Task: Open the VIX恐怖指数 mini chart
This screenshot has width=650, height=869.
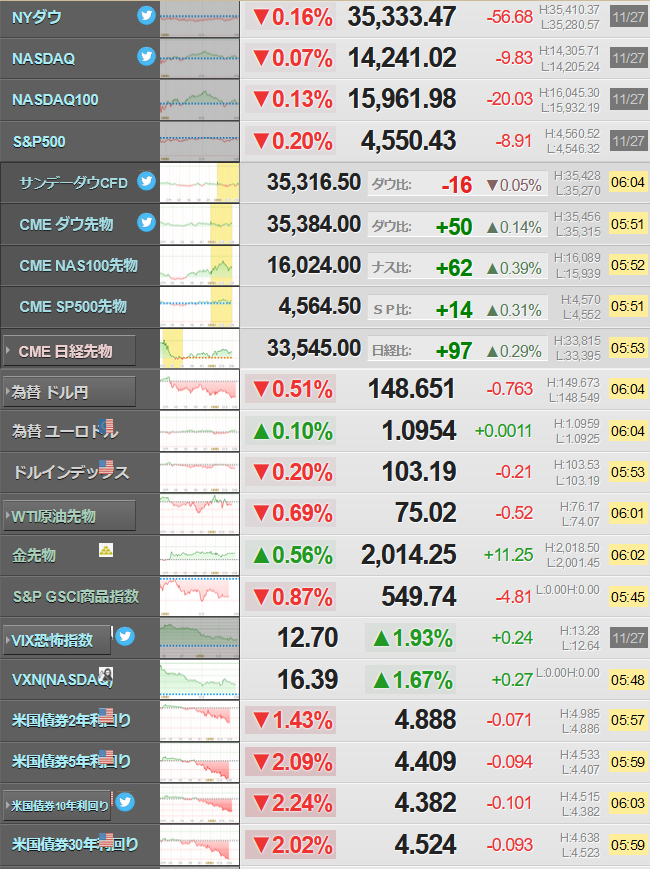Action: click(199, 638)
